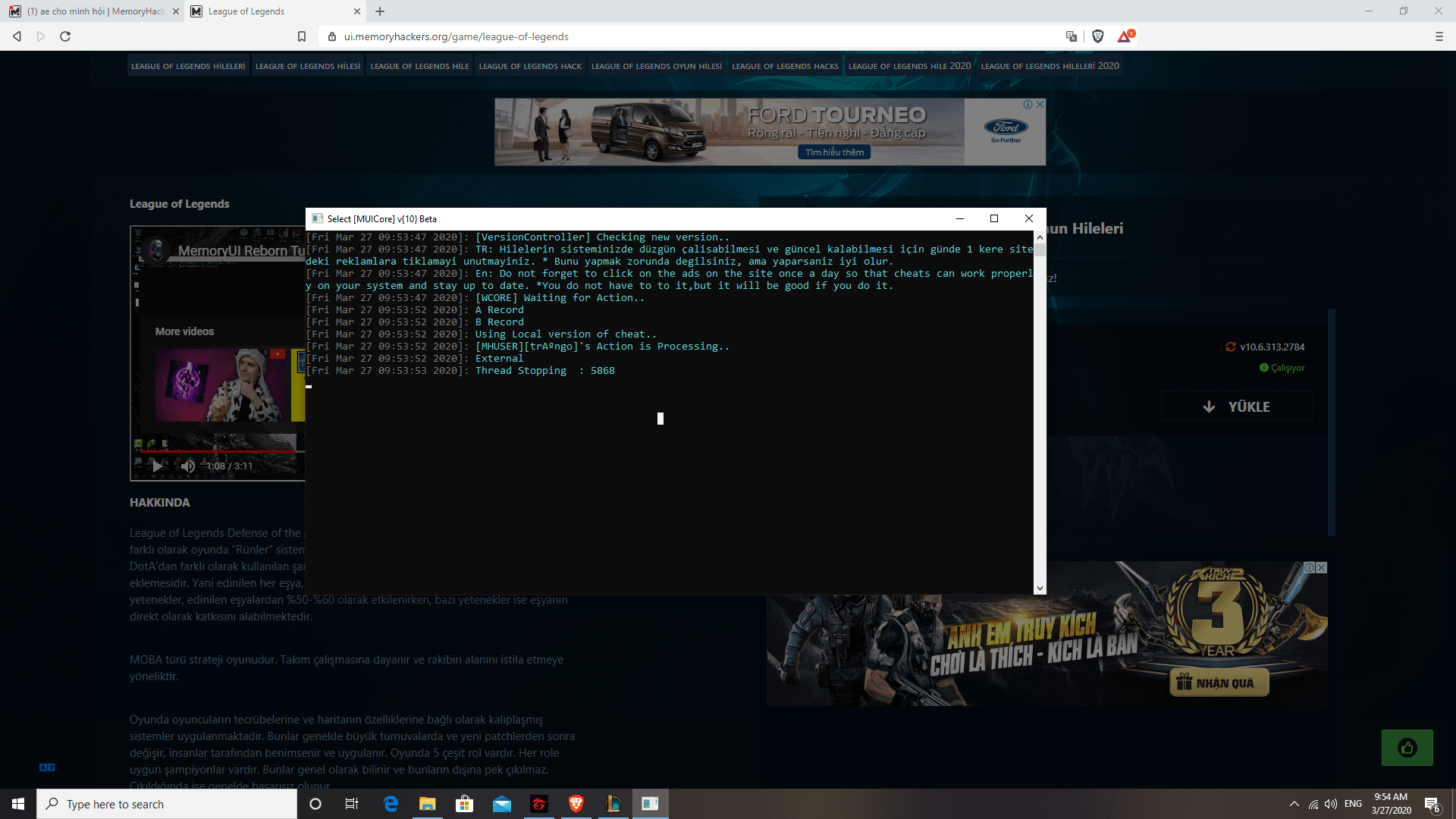Open League of Legends taskbar icon
1456x819 pixels.
(x=613, y=804)
